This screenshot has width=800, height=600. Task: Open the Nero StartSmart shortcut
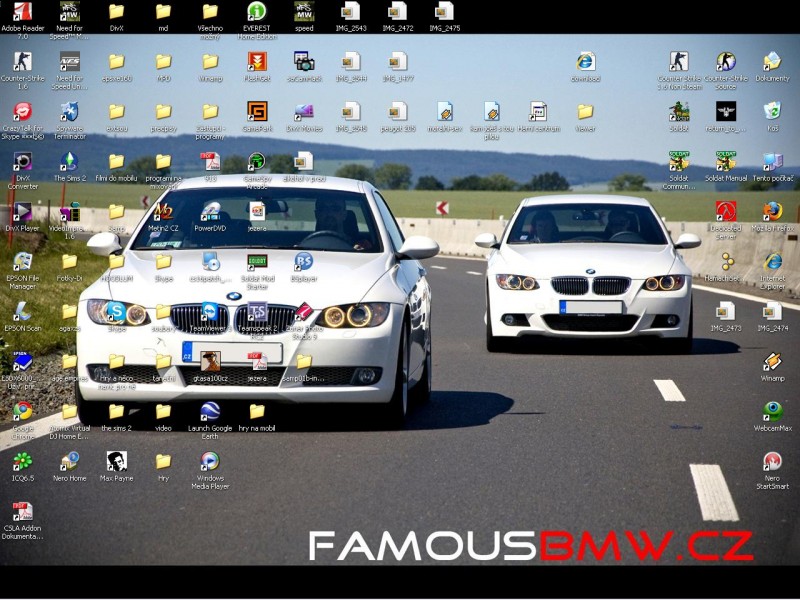(x=772, y=461)
